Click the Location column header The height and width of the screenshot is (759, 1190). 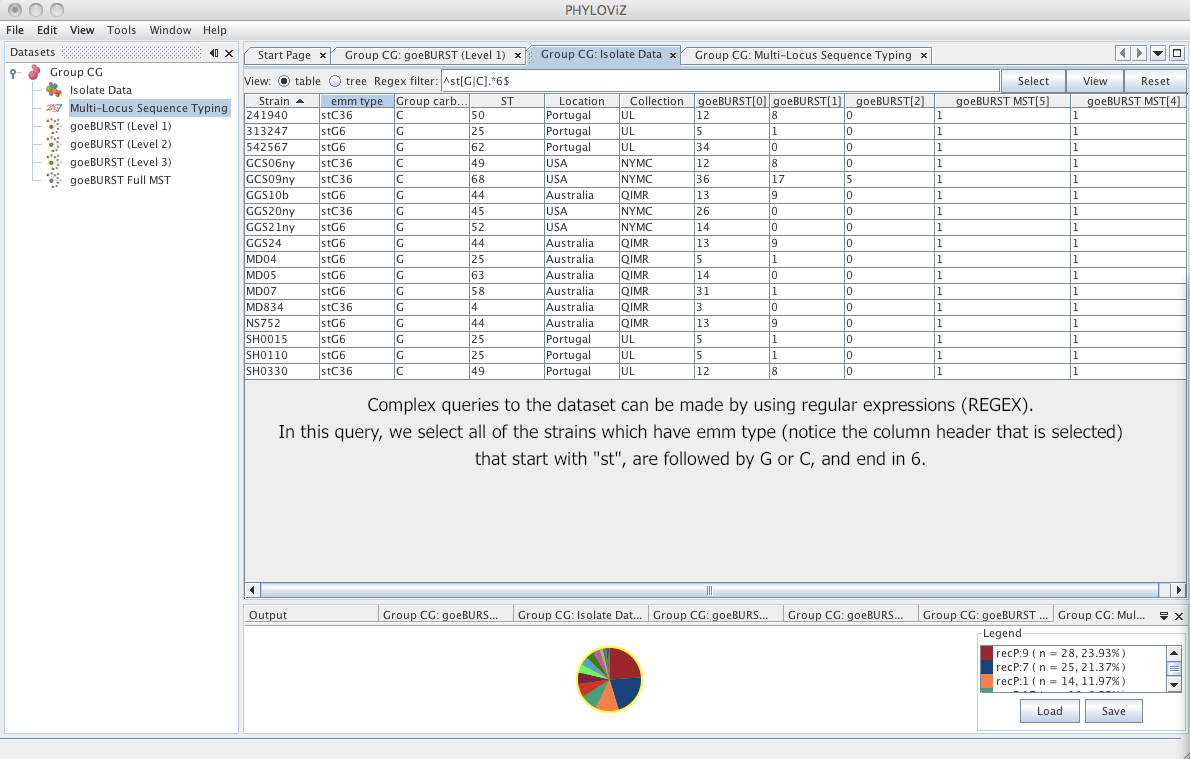point(581,101)
